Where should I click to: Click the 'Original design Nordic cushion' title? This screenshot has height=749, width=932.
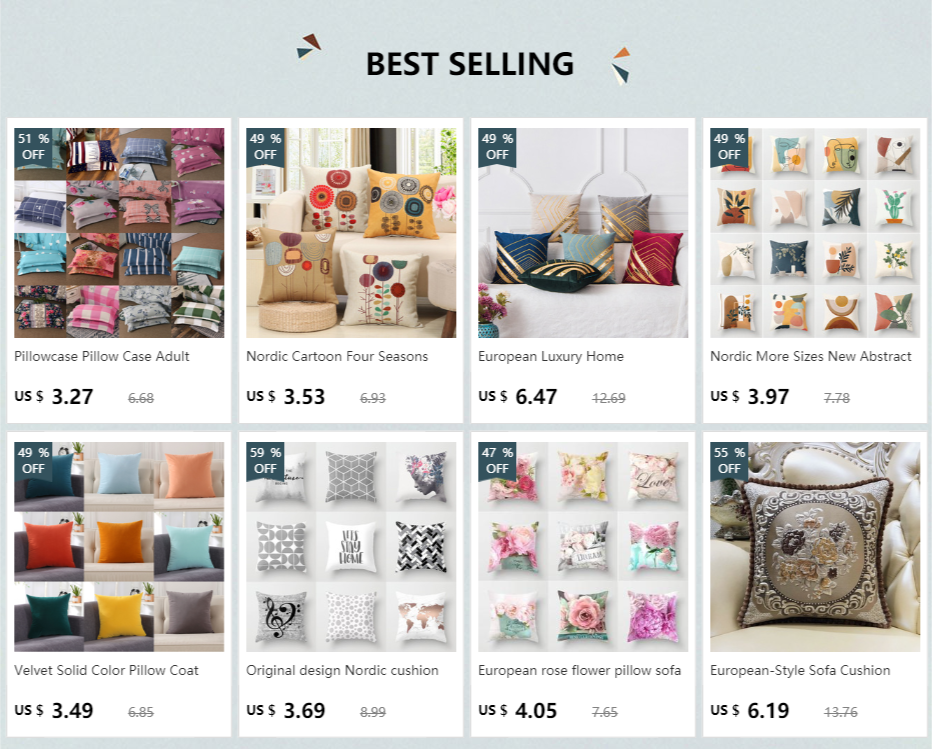coord(342,671)
